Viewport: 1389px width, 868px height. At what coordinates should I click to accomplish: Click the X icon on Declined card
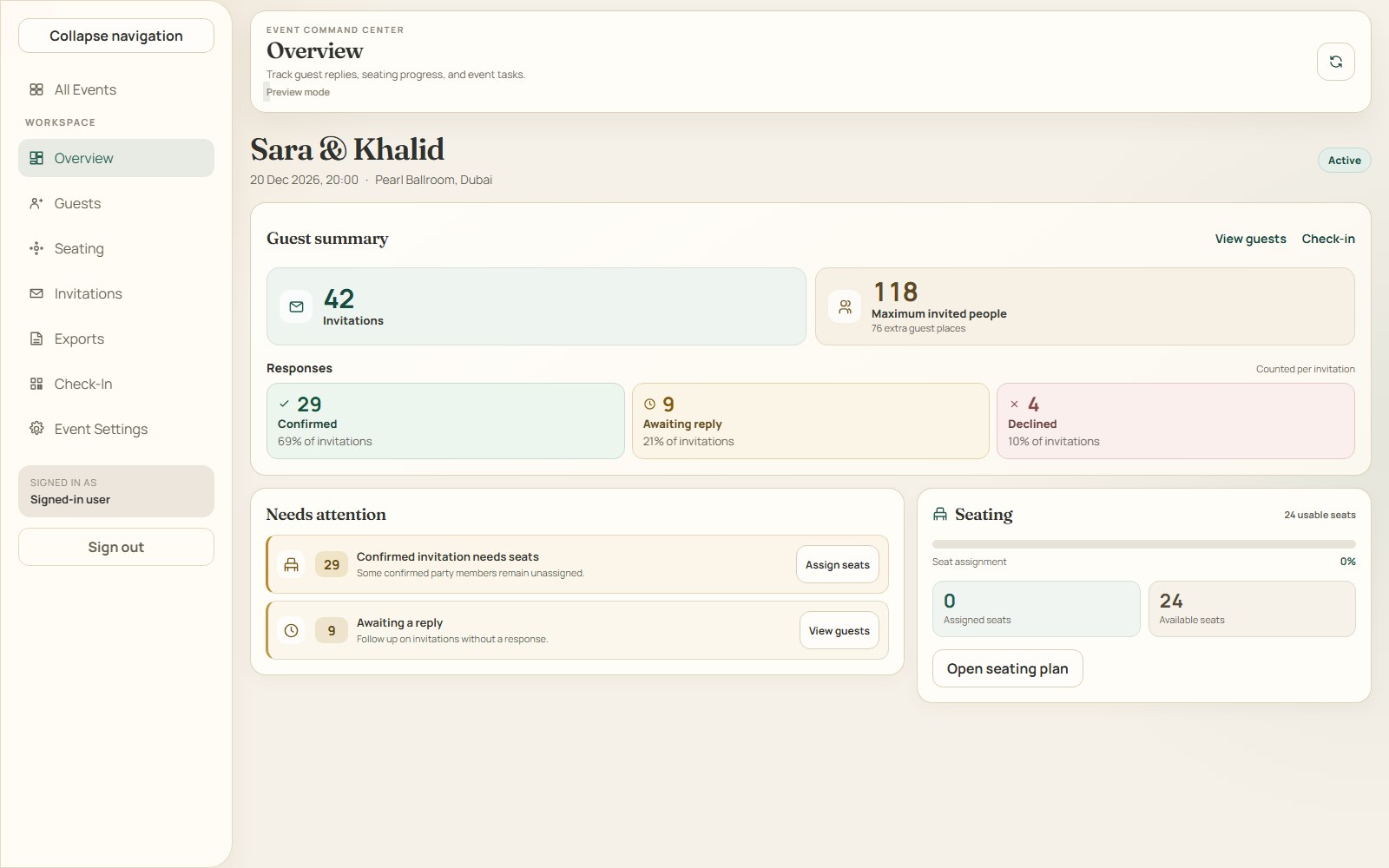pos(1014,404)
